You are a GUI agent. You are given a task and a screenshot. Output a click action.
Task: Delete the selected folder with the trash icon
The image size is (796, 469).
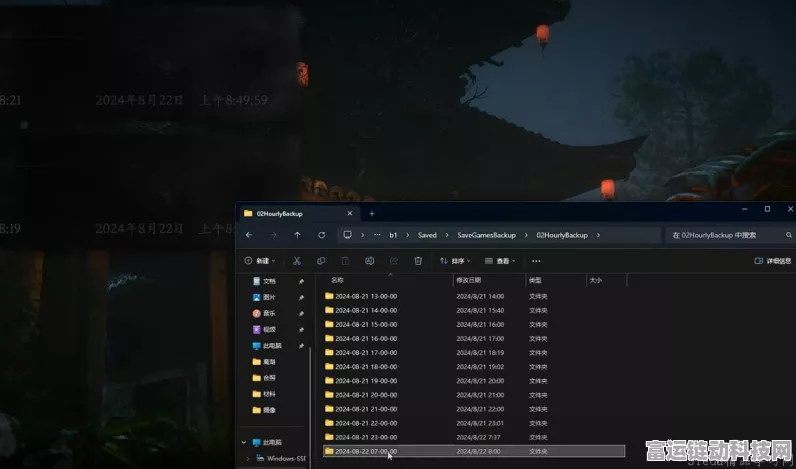pyautogui.click(x=418, y=261)
